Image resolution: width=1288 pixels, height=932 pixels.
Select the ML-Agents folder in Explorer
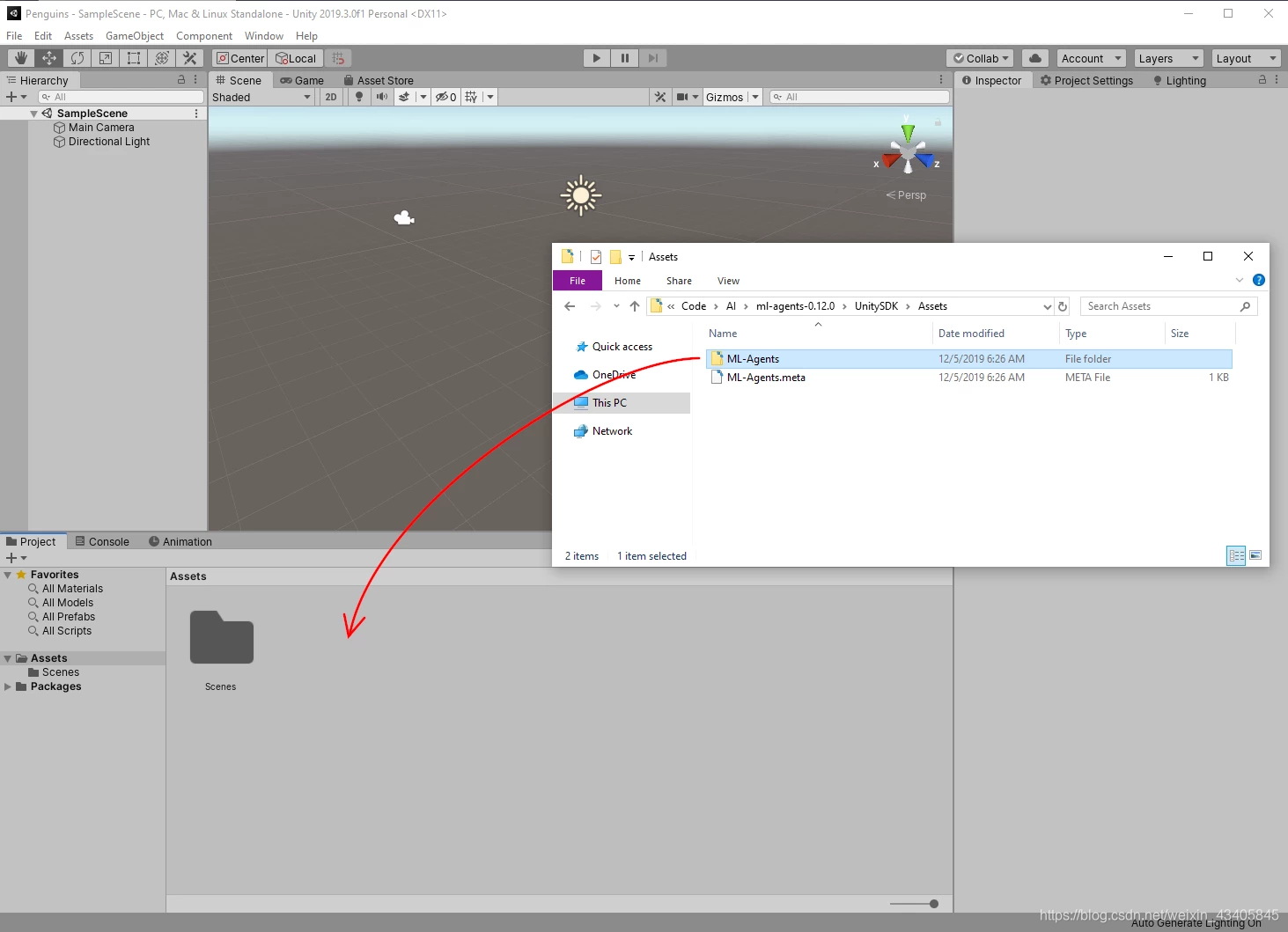coord(969,359)
